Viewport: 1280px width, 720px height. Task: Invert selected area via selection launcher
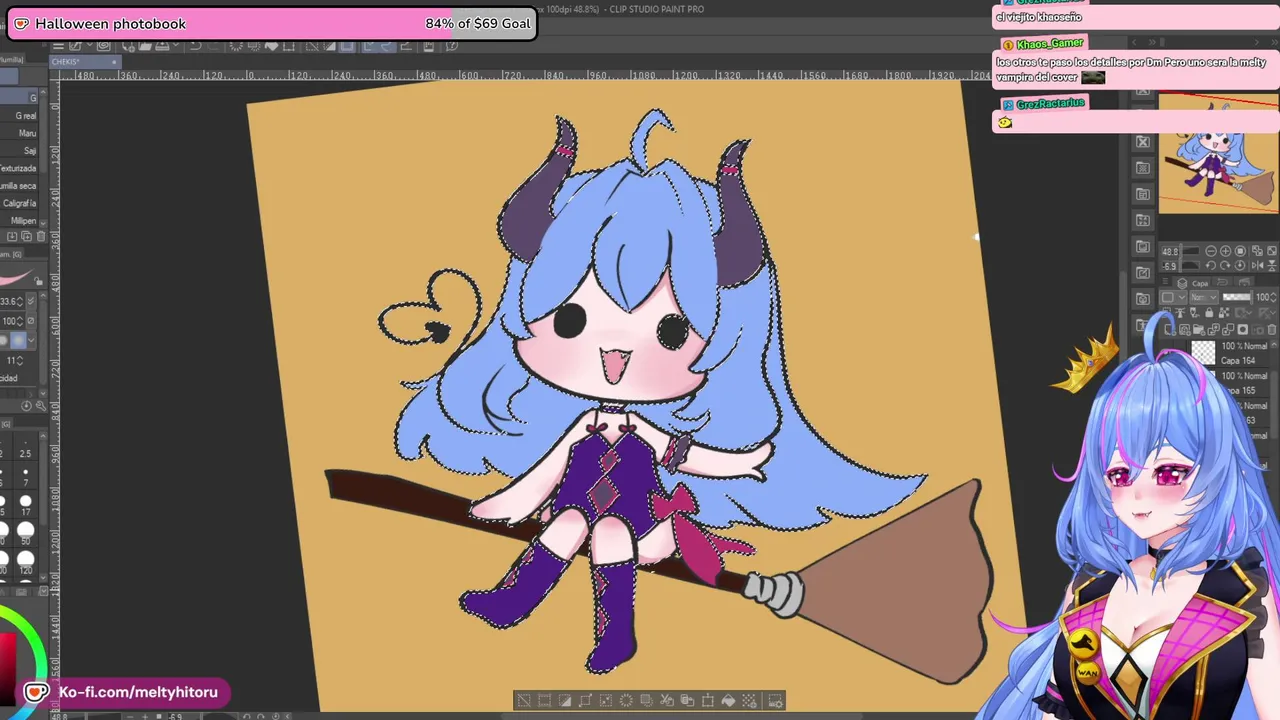[565, 701]
